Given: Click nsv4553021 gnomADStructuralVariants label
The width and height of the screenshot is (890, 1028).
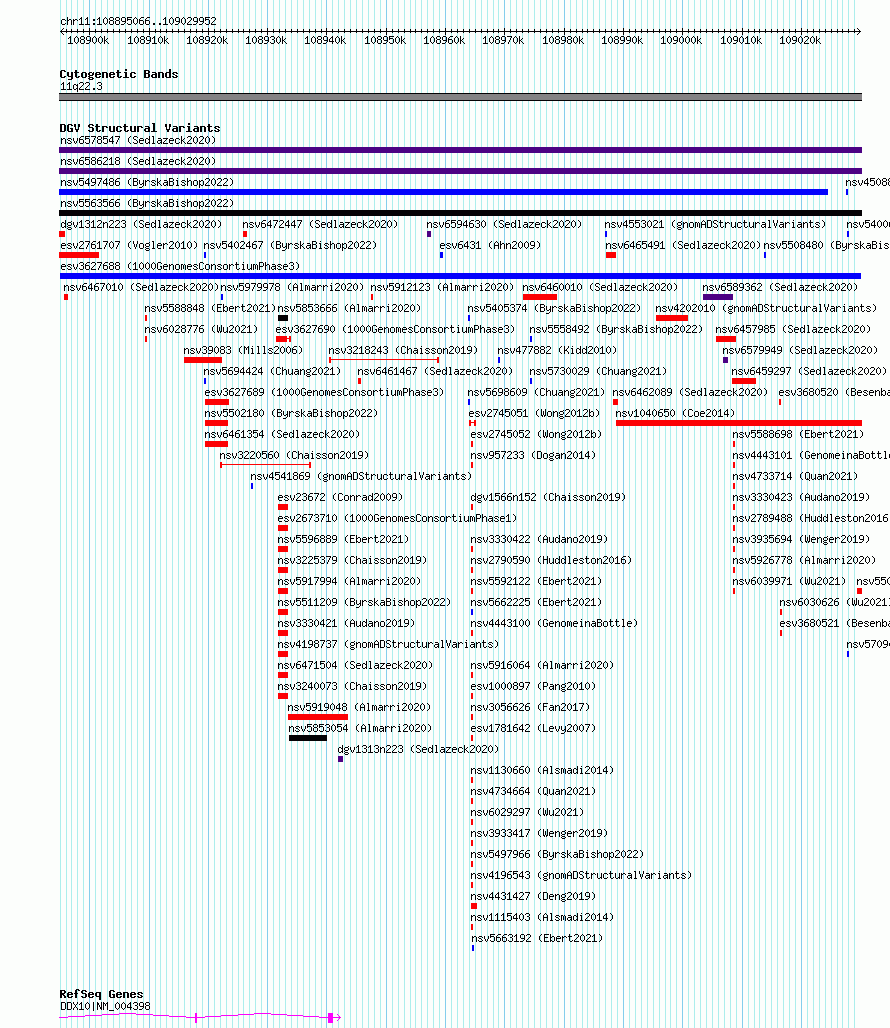Looking at the screenshot, I should pos(715,224).
